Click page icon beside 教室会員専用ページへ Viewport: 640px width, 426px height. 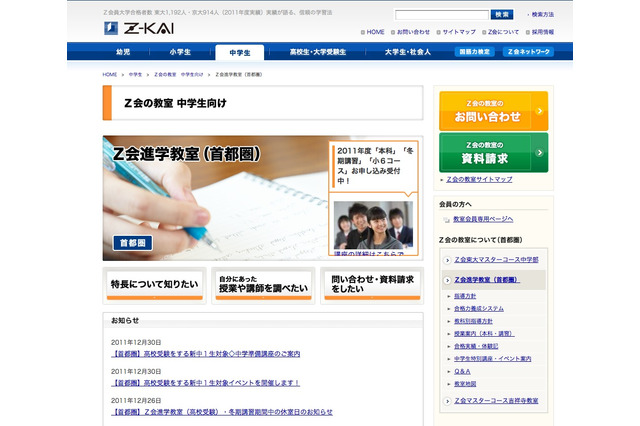446,220
